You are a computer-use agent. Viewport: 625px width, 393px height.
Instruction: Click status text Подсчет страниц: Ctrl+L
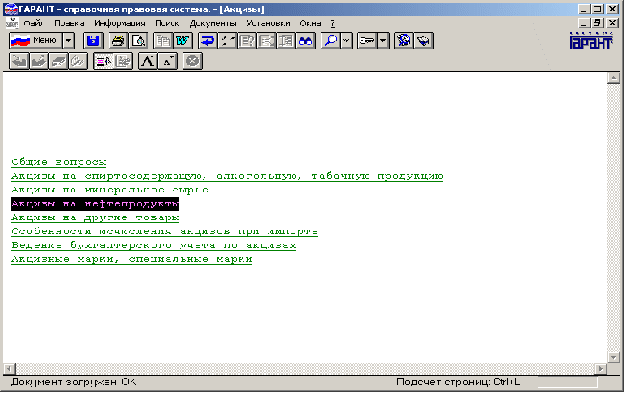coord(458,382)
